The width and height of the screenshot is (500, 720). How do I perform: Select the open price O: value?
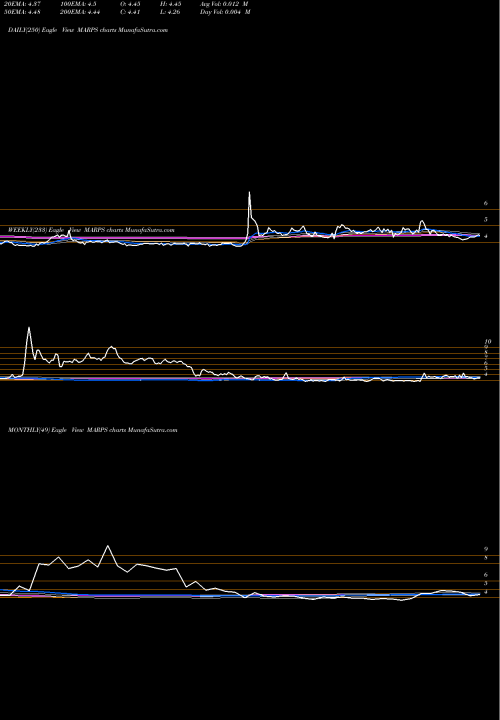[x=130, y=4]
